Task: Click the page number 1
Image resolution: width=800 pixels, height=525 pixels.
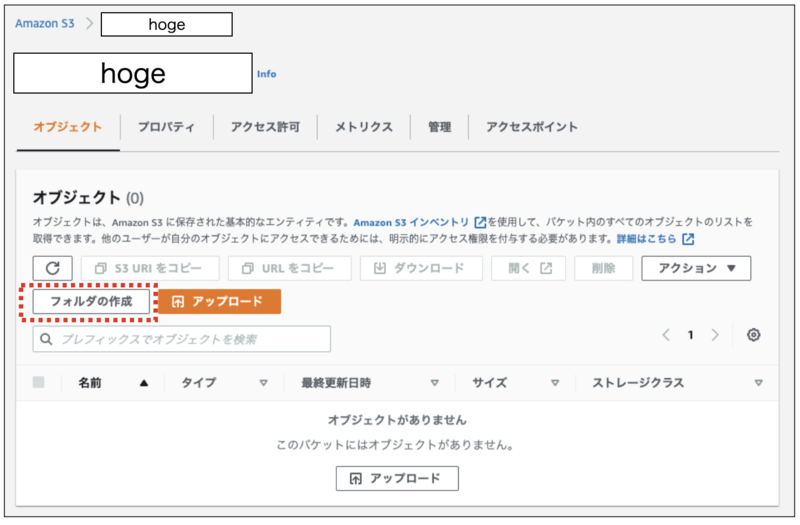Action: coord(690,335)
